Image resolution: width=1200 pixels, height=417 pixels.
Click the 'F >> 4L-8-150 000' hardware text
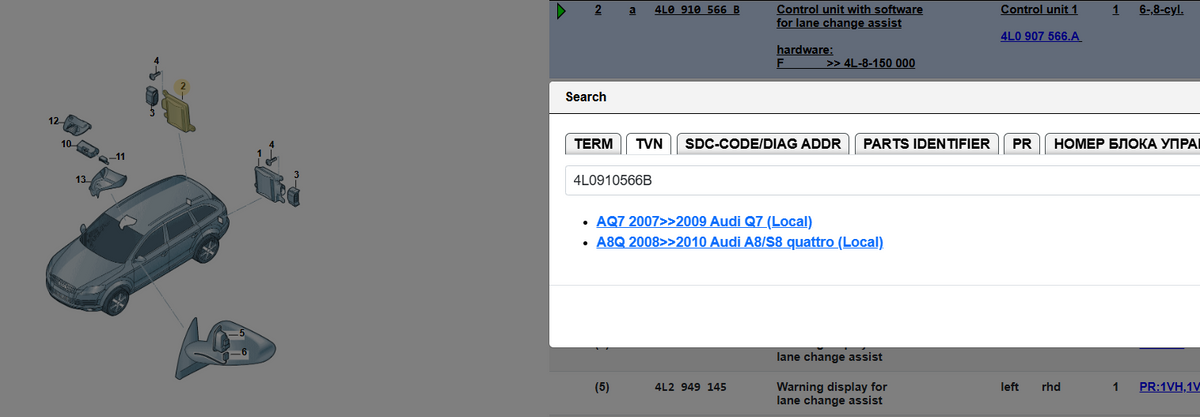pyautogui.click(x=846, y=63)
